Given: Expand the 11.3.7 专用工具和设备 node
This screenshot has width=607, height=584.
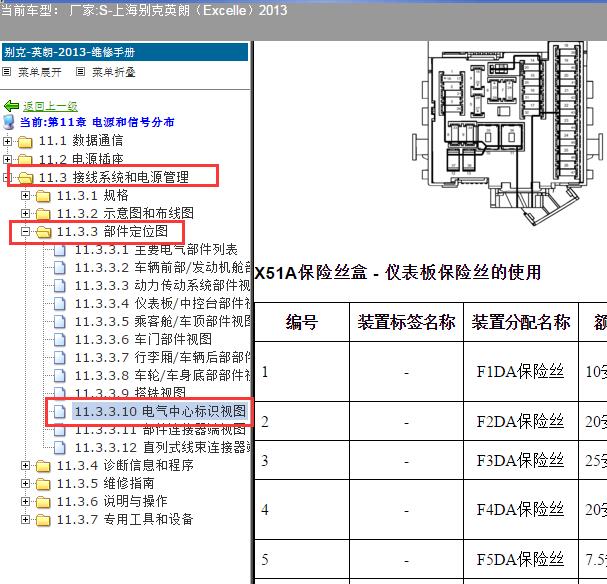Looking at the screenshot, I should click(25, 519).
